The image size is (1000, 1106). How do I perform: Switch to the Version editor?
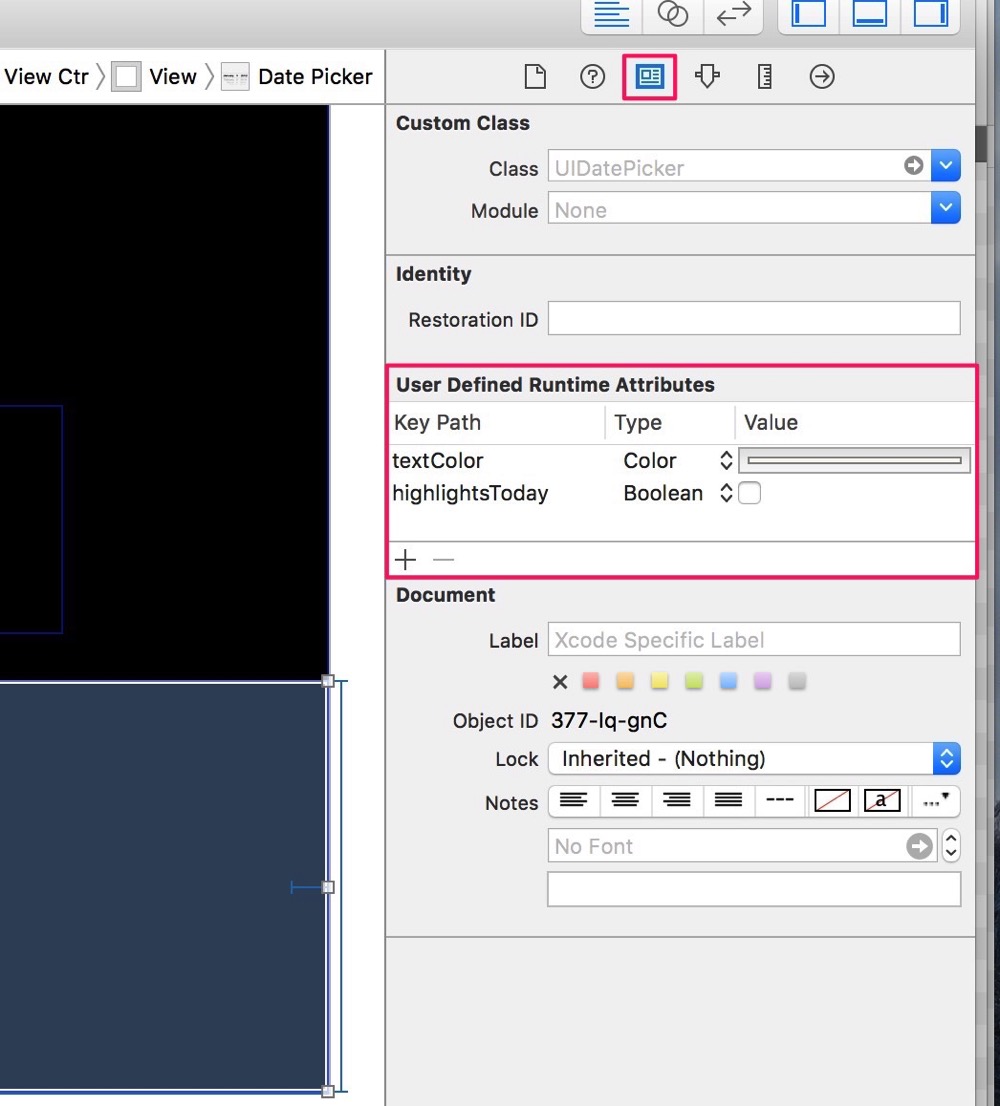[733, 14]
